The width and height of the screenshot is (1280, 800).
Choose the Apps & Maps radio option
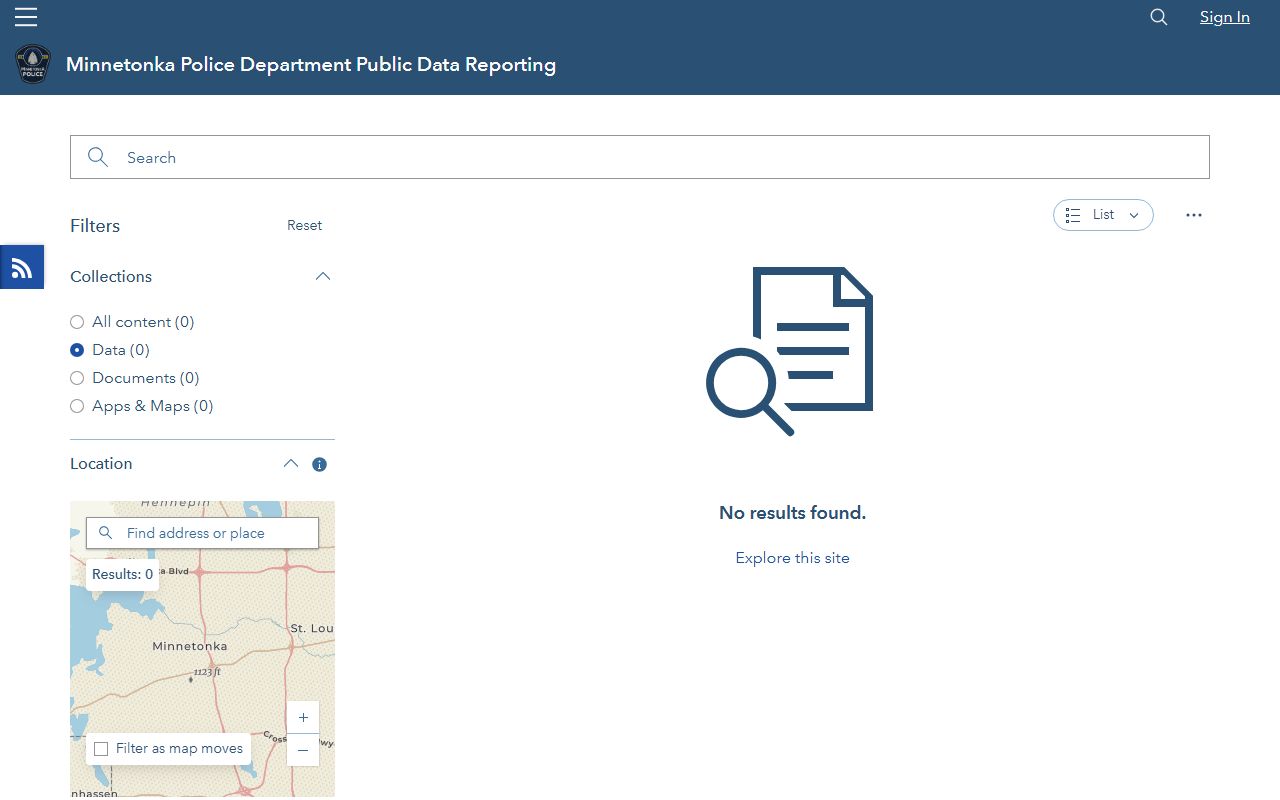click(77, 406)
